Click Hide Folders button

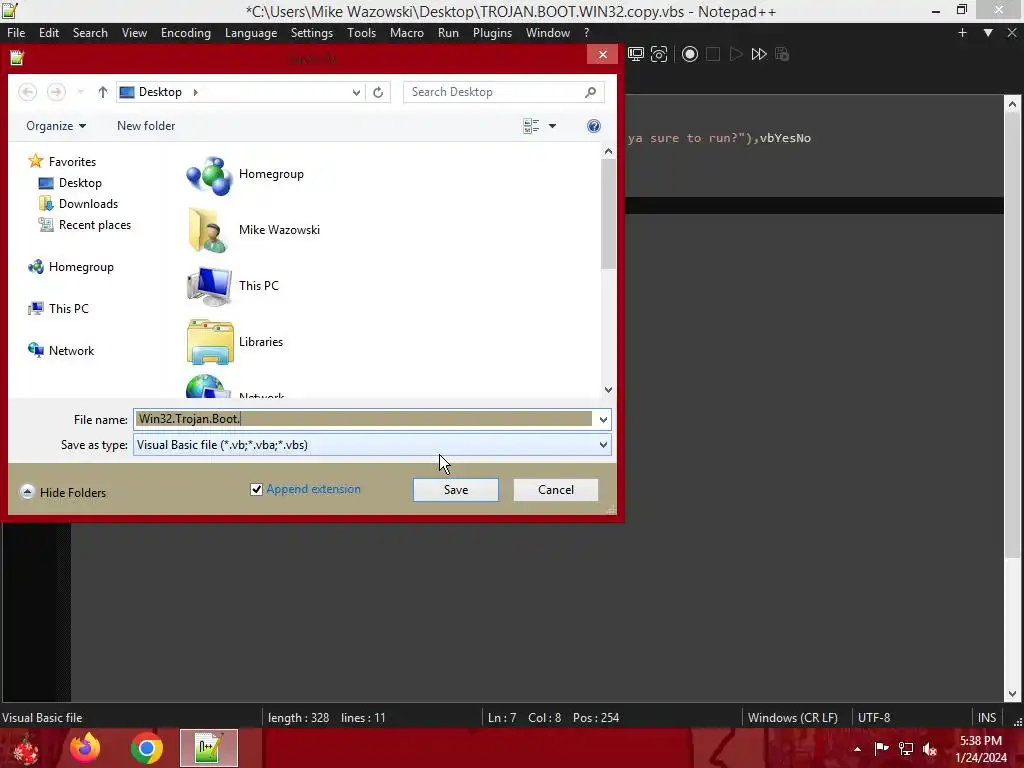[63, 492]
